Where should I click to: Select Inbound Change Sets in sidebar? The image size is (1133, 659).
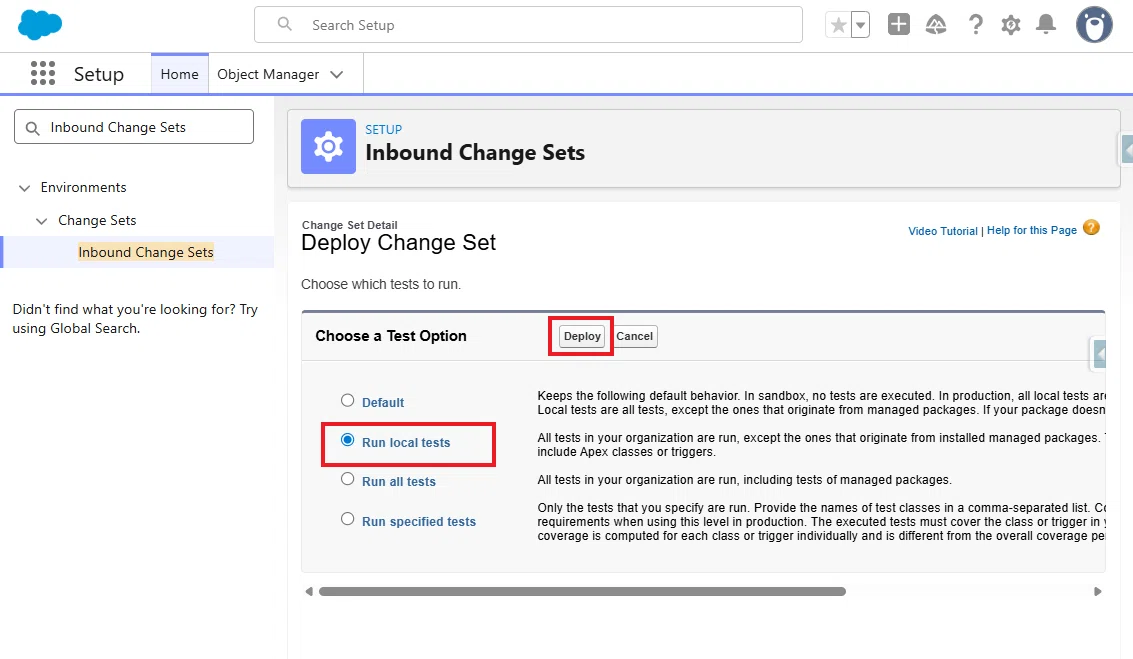146,252
